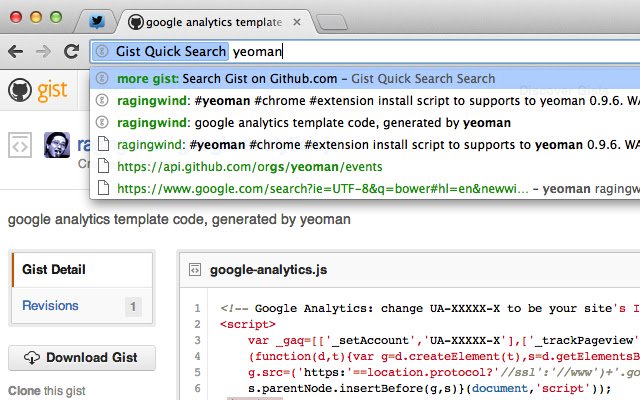
Task: Open the ragingwind user avatar
Action: point(57,145)
